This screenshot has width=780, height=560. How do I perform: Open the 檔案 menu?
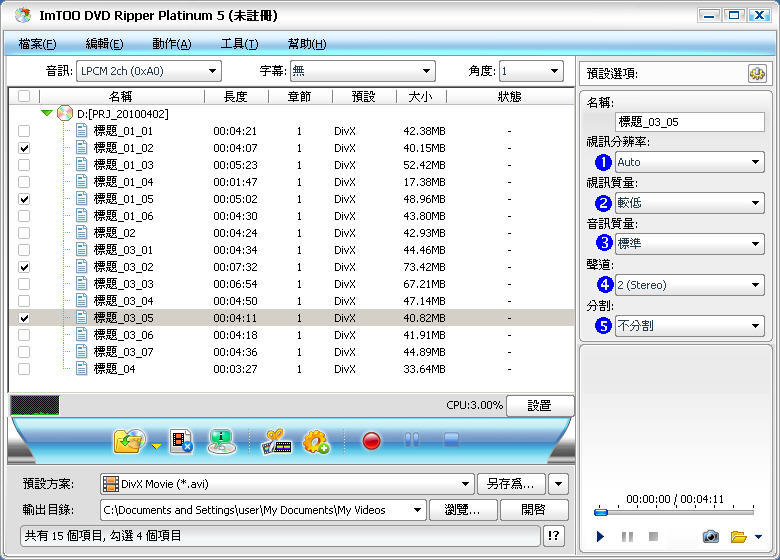(37, 44)
